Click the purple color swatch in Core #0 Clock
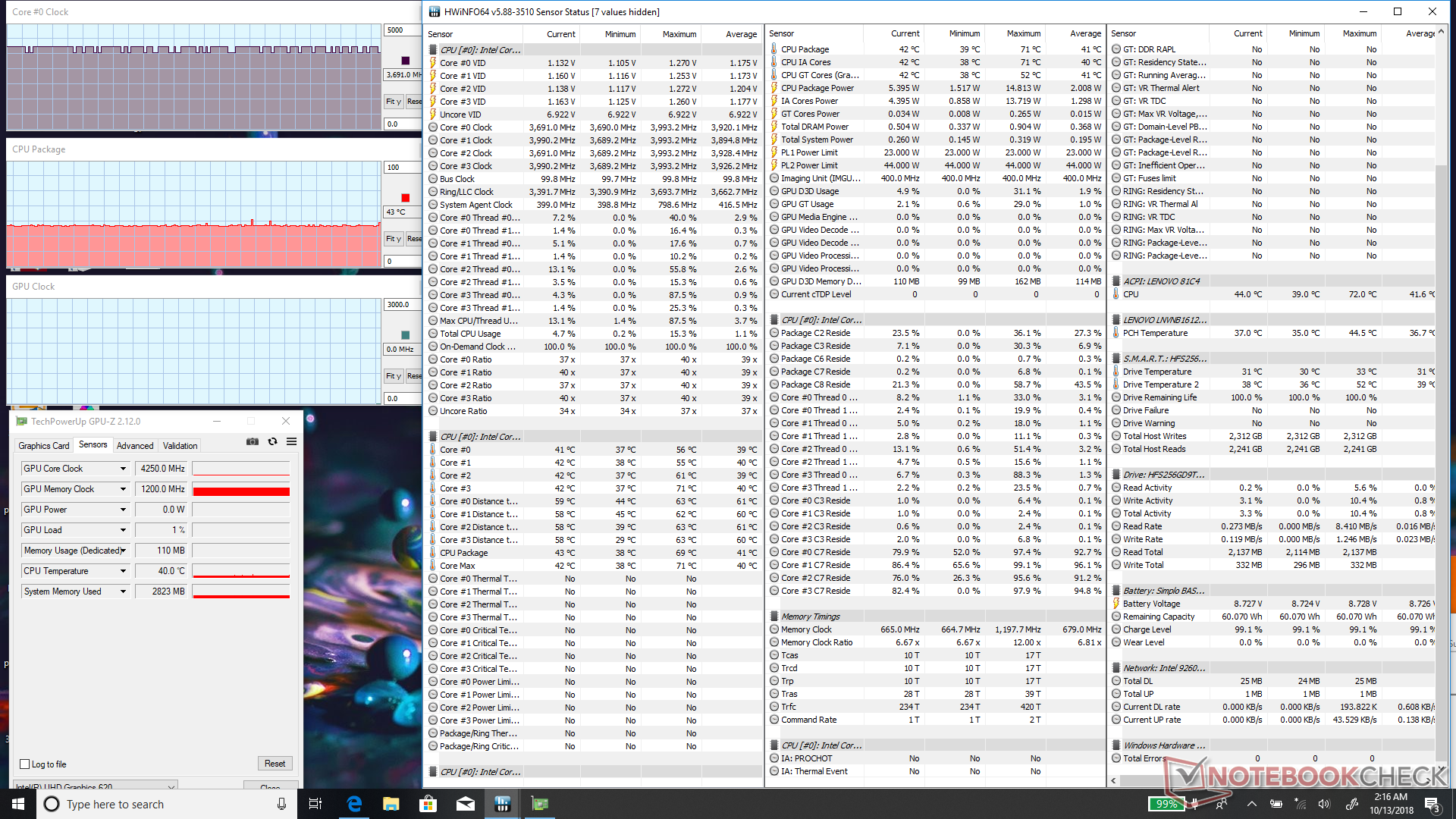1456x819 pixels. pyautogui.click(x=405, y=61)
